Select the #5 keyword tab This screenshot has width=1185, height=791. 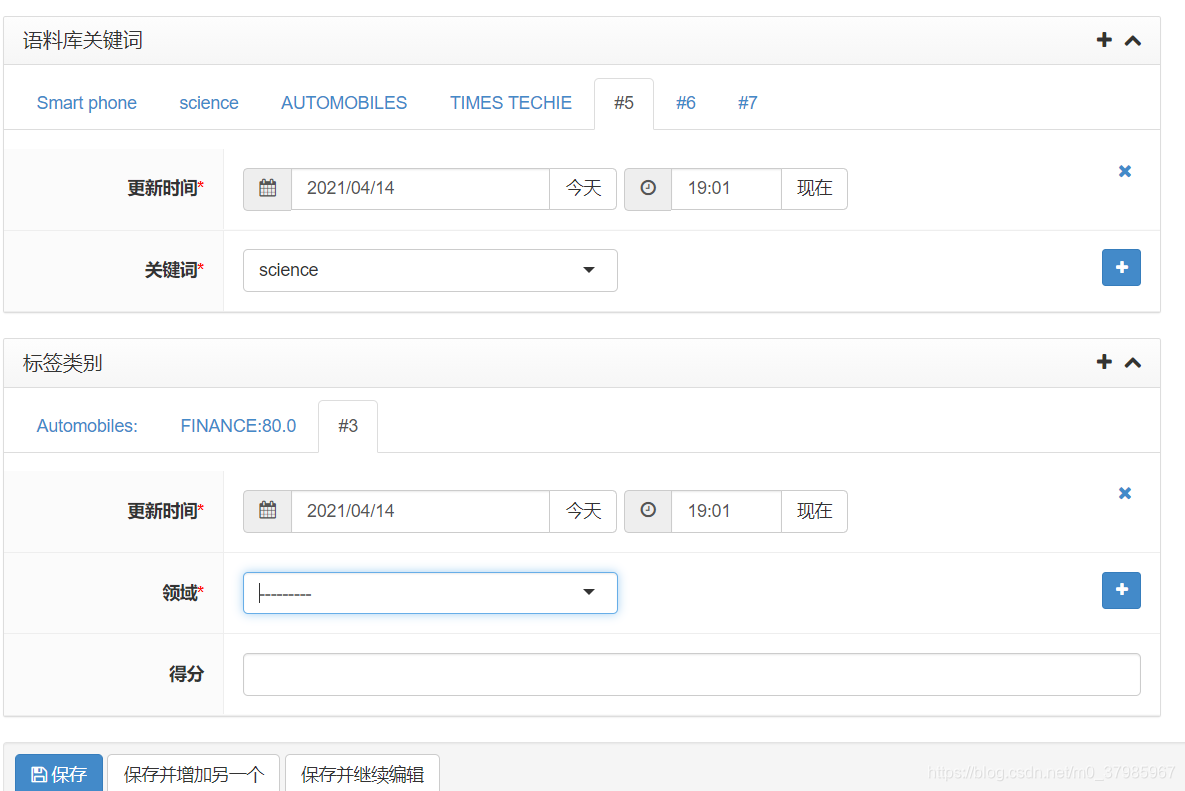[x=623, y=104]
